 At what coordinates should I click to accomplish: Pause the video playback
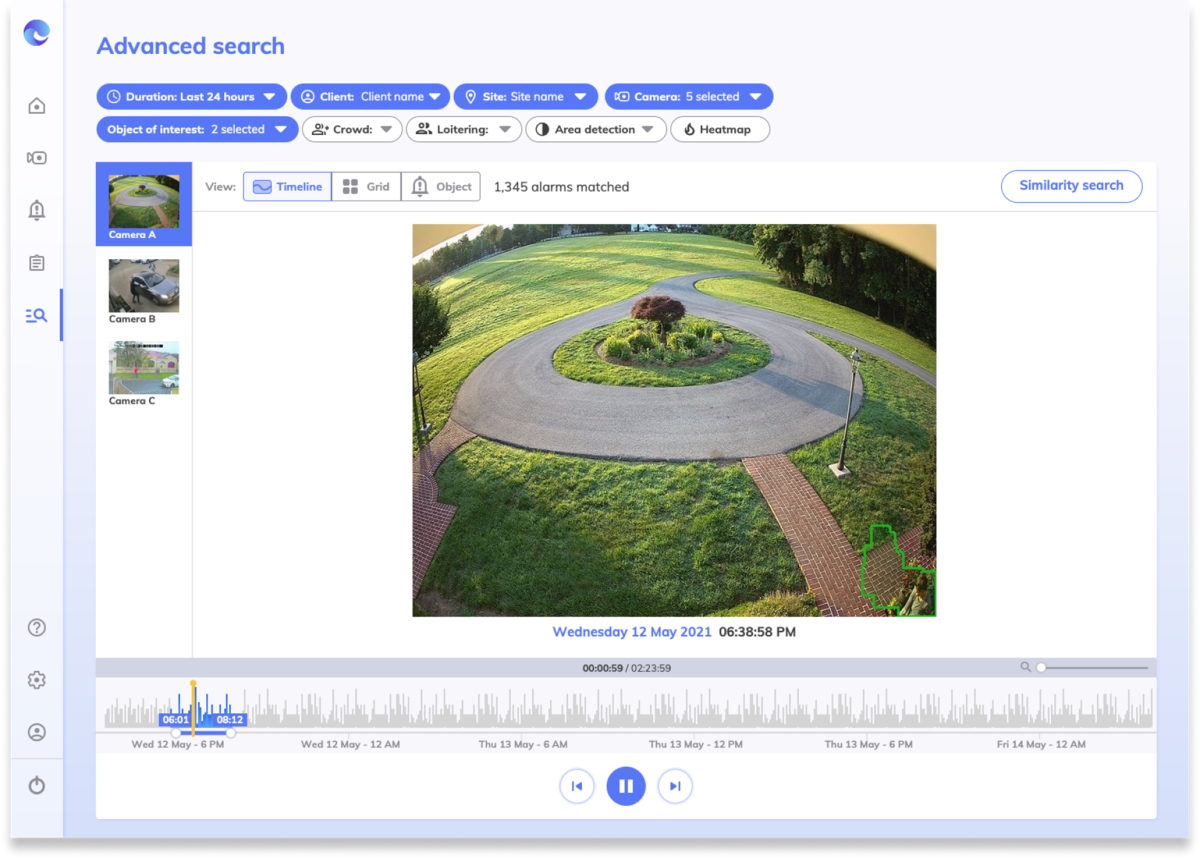[x=626, y=786]
